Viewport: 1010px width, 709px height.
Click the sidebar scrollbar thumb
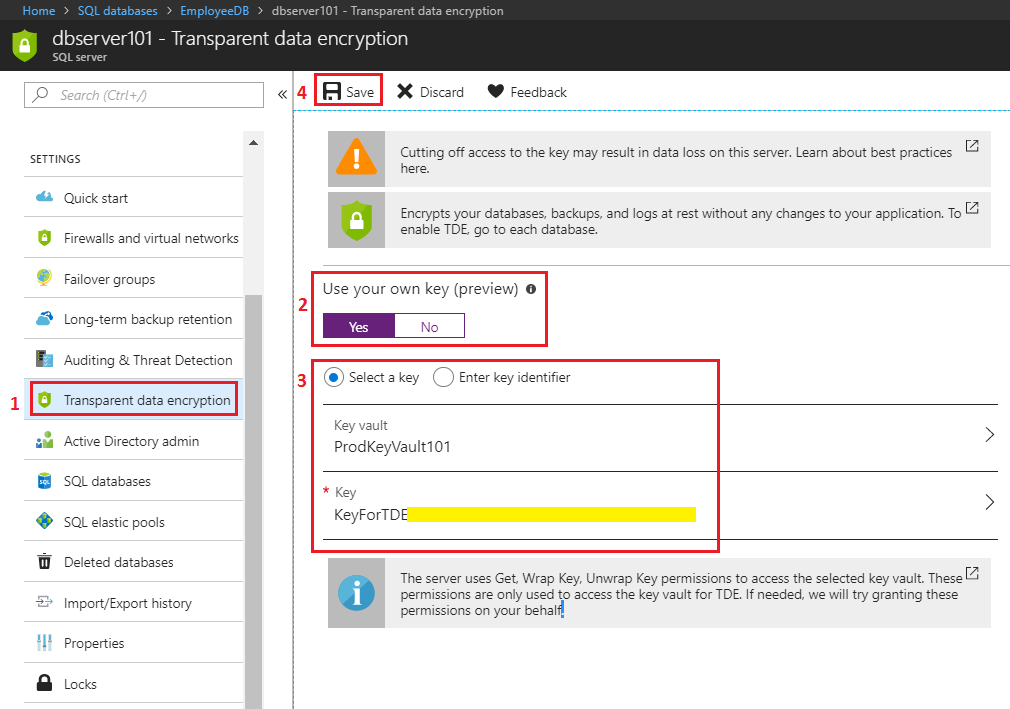click(253, 502)
